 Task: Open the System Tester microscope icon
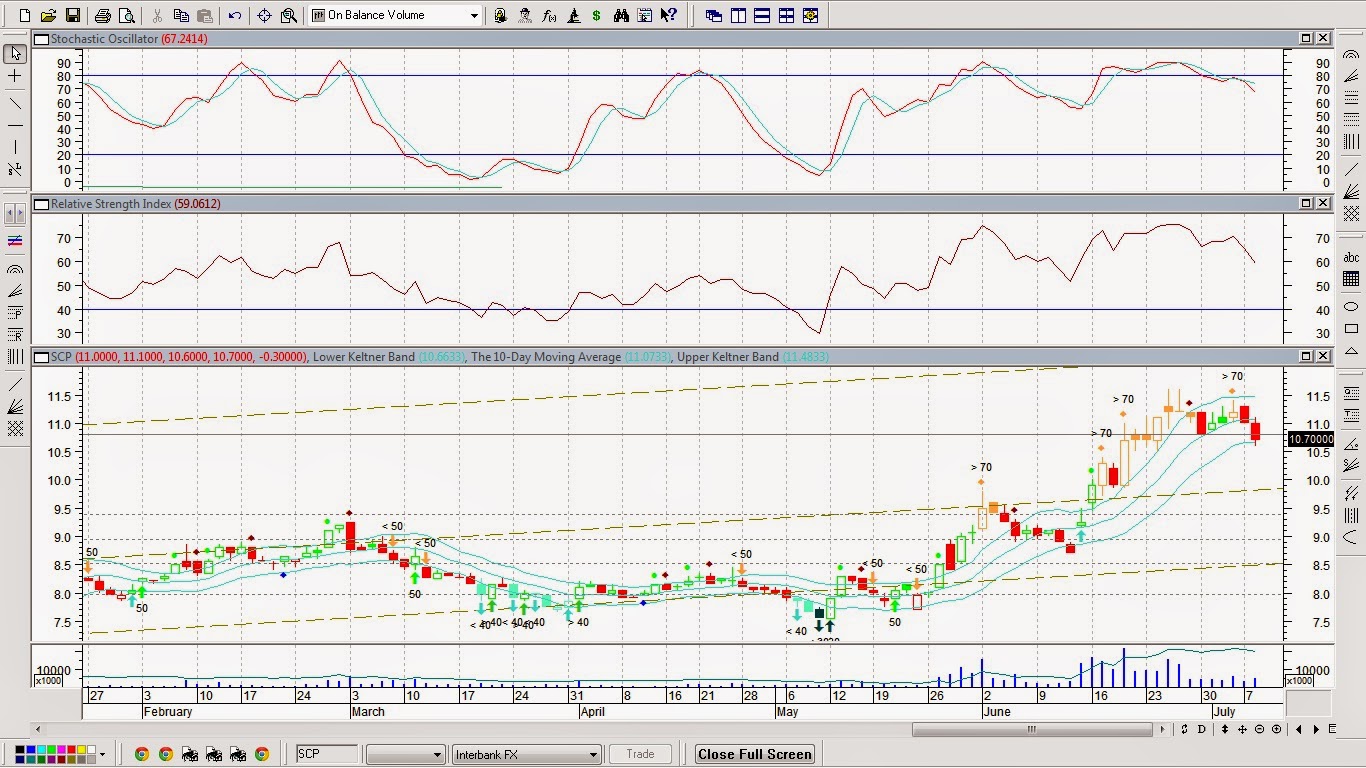(573, 15)
